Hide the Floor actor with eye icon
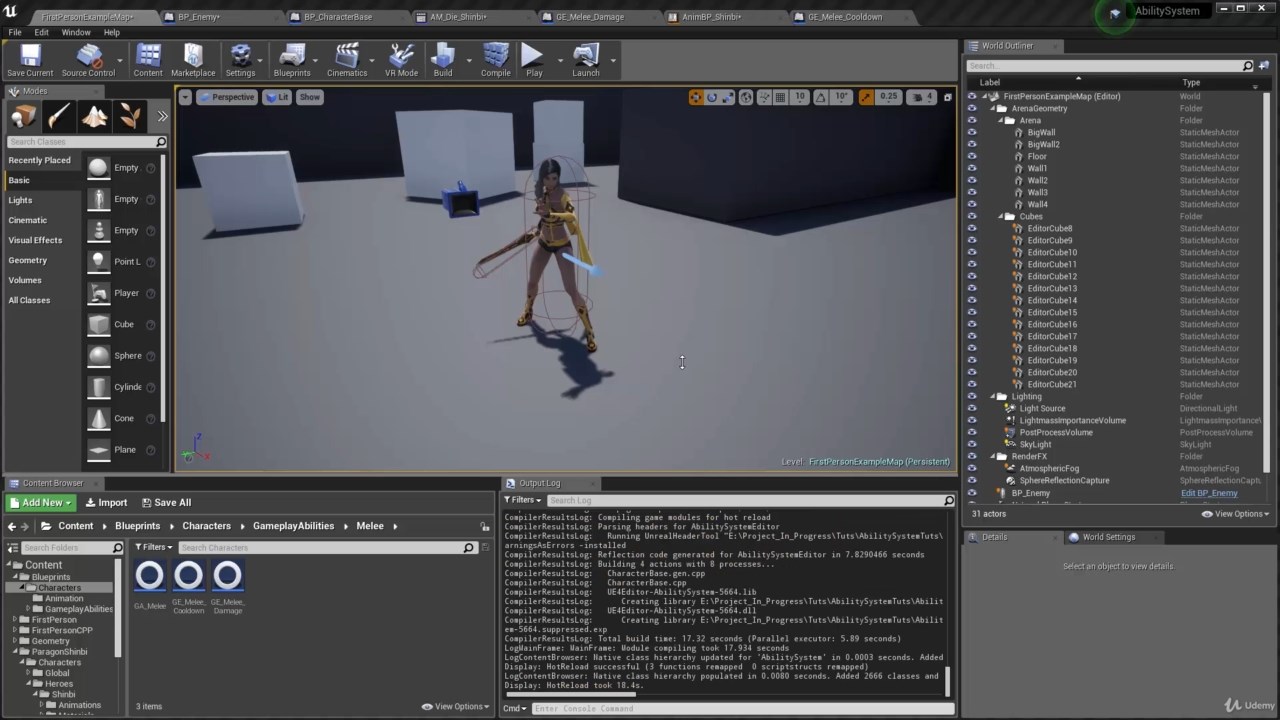The image size is (1280, 720). 972,156
